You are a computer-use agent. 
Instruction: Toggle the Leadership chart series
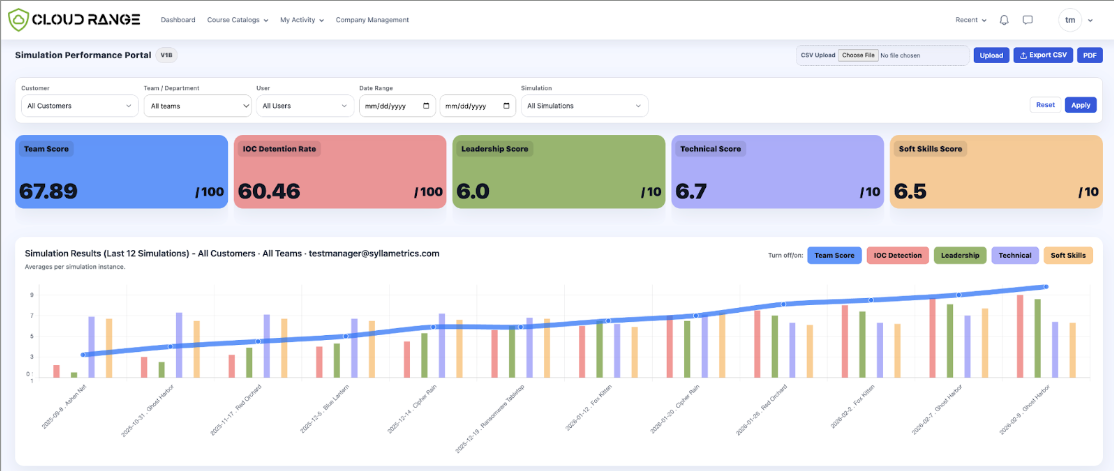960,255
